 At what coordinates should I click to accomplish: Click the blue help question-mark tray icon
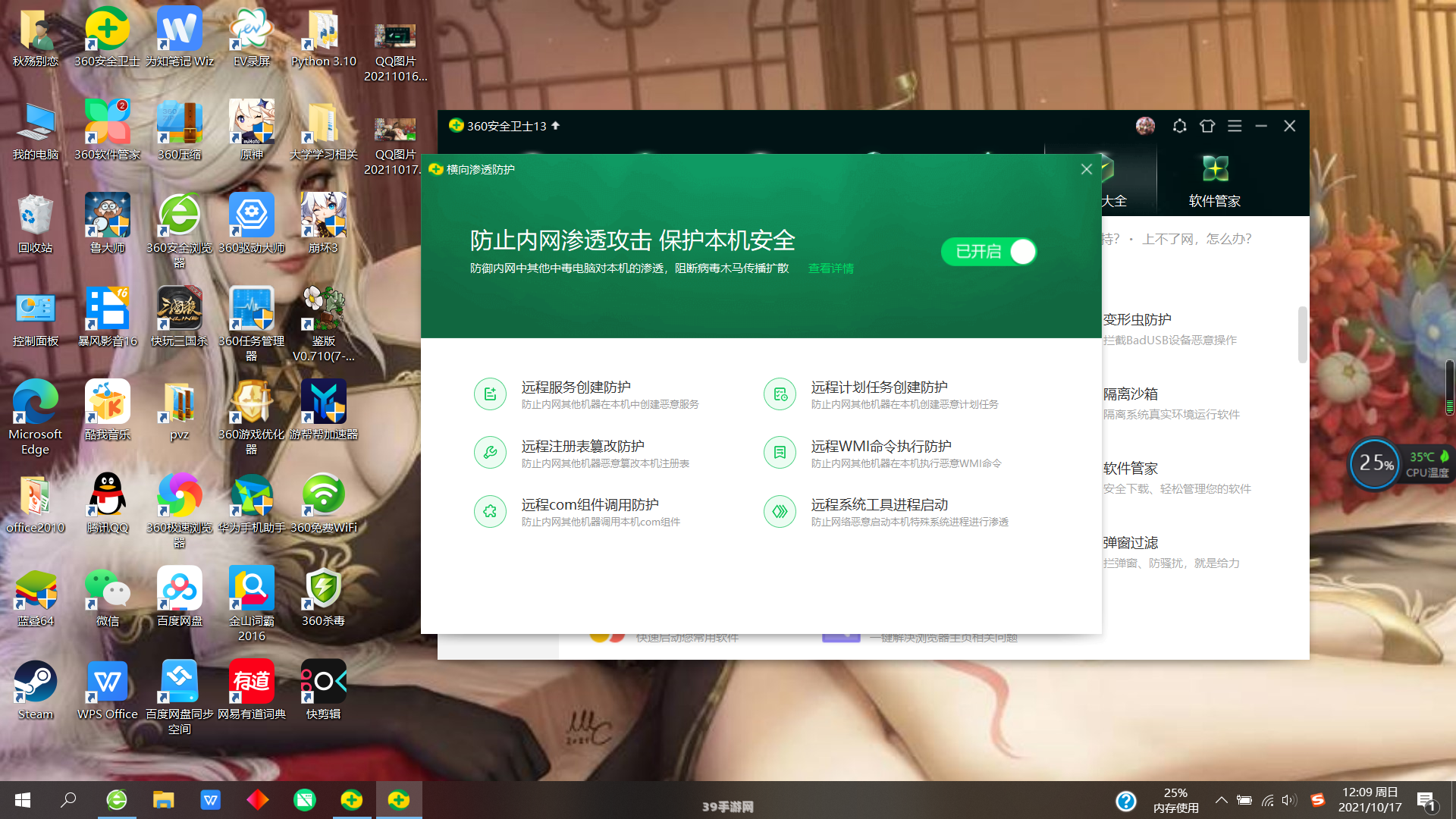click(1126, 801)
